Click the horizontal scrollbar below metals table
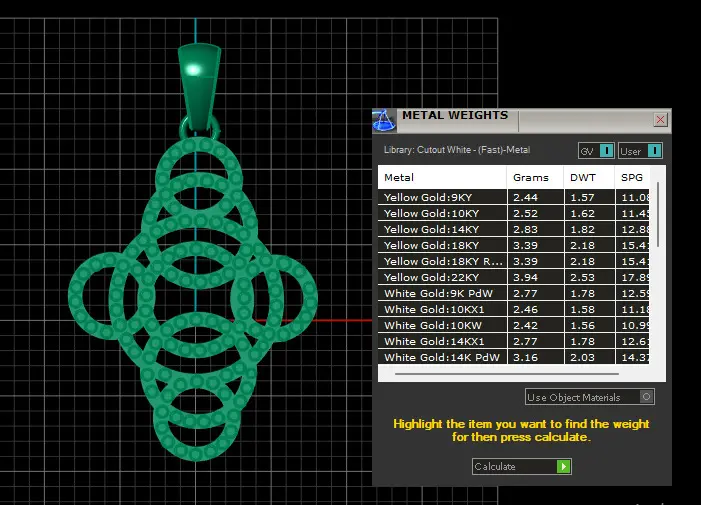The height and width of the screenshot is (505, 701). coord(507,374)
